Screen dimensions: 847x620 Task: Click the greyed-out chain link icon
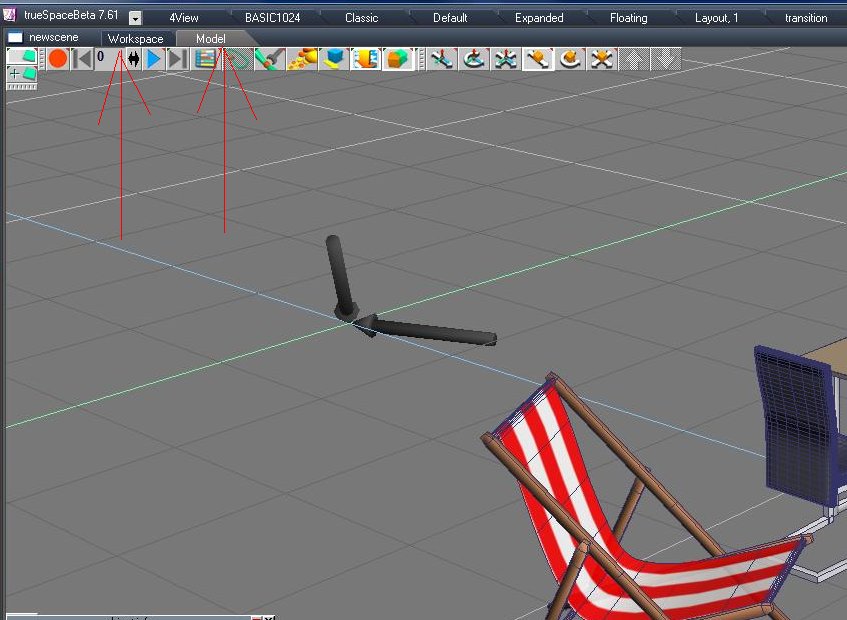tap(238, 58)
